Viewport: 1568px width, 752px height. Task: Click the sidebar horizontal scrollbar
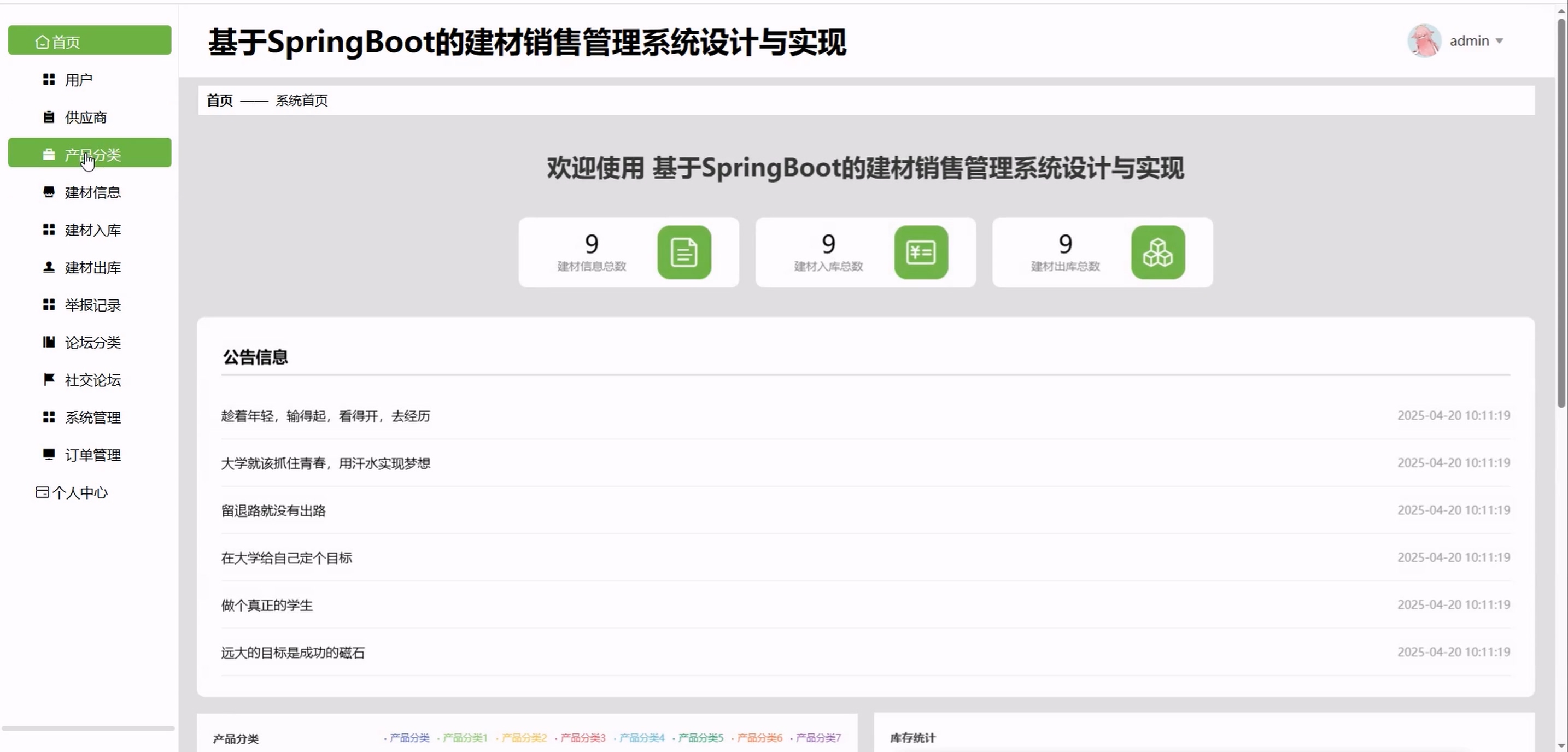88,727
